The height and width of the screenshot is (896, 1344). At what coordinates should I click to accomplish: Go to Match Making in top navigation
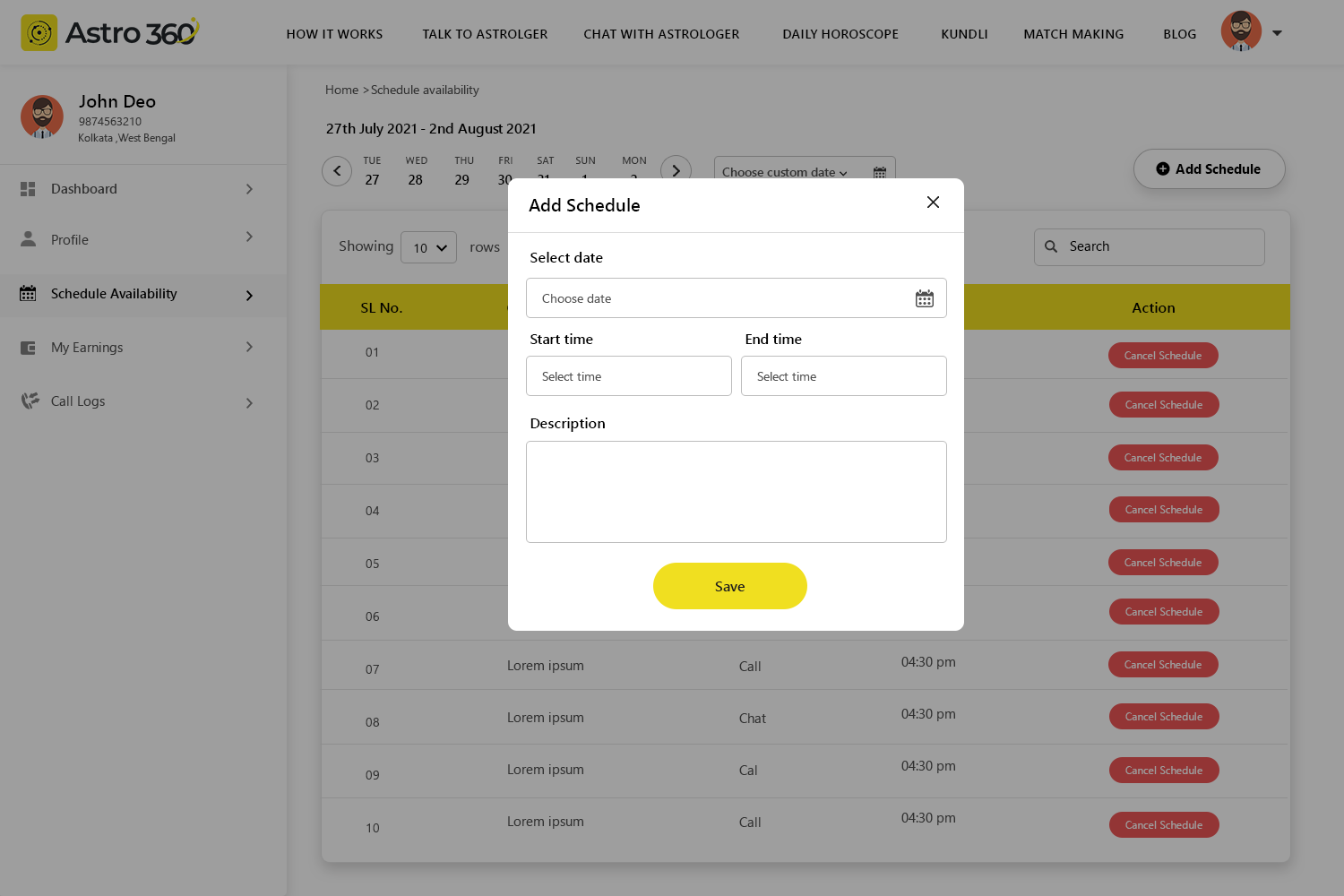pos(1073,34)
